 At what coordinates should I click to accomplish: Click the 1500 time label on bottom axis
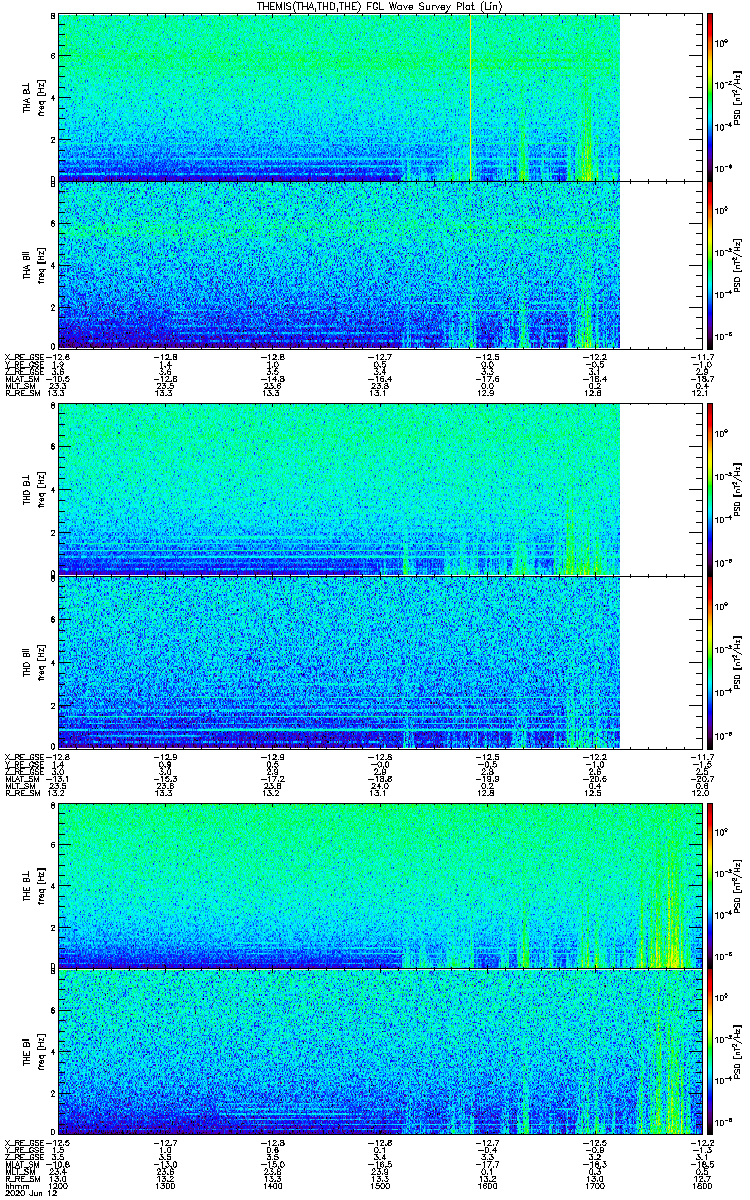click(x=379, y=1186)
